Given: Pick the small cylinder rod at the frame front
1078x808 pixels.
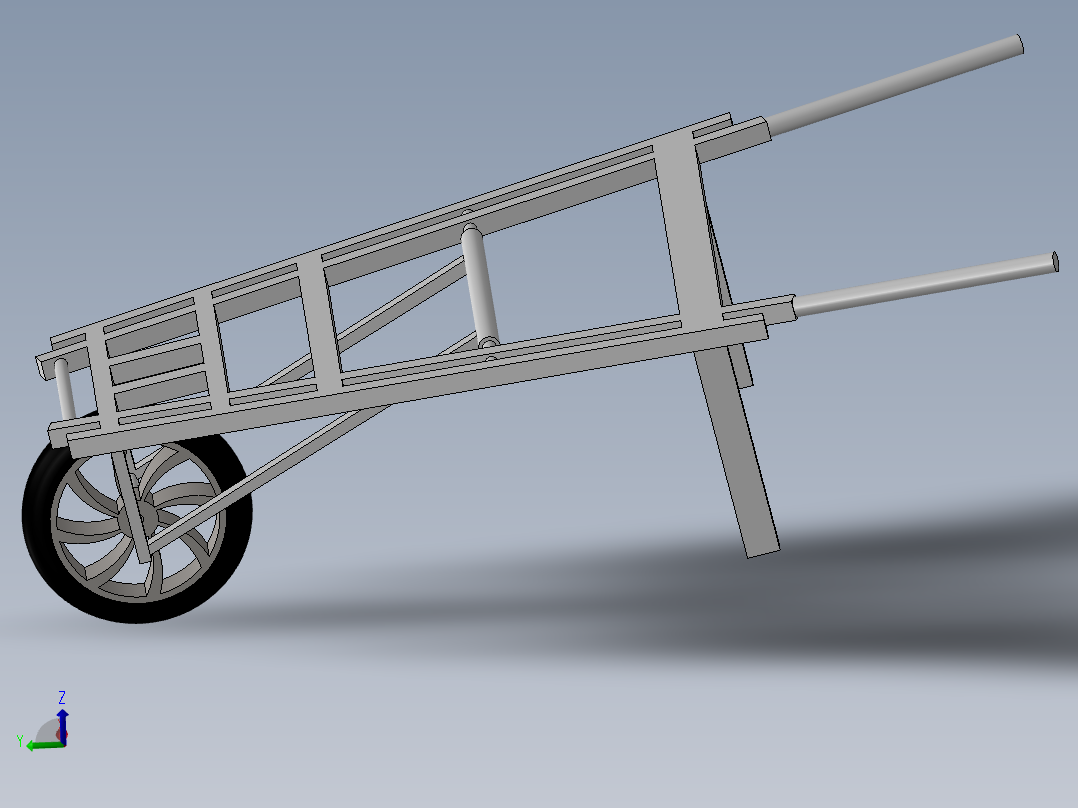Looking at the screenshot, I should pos(66,390).
